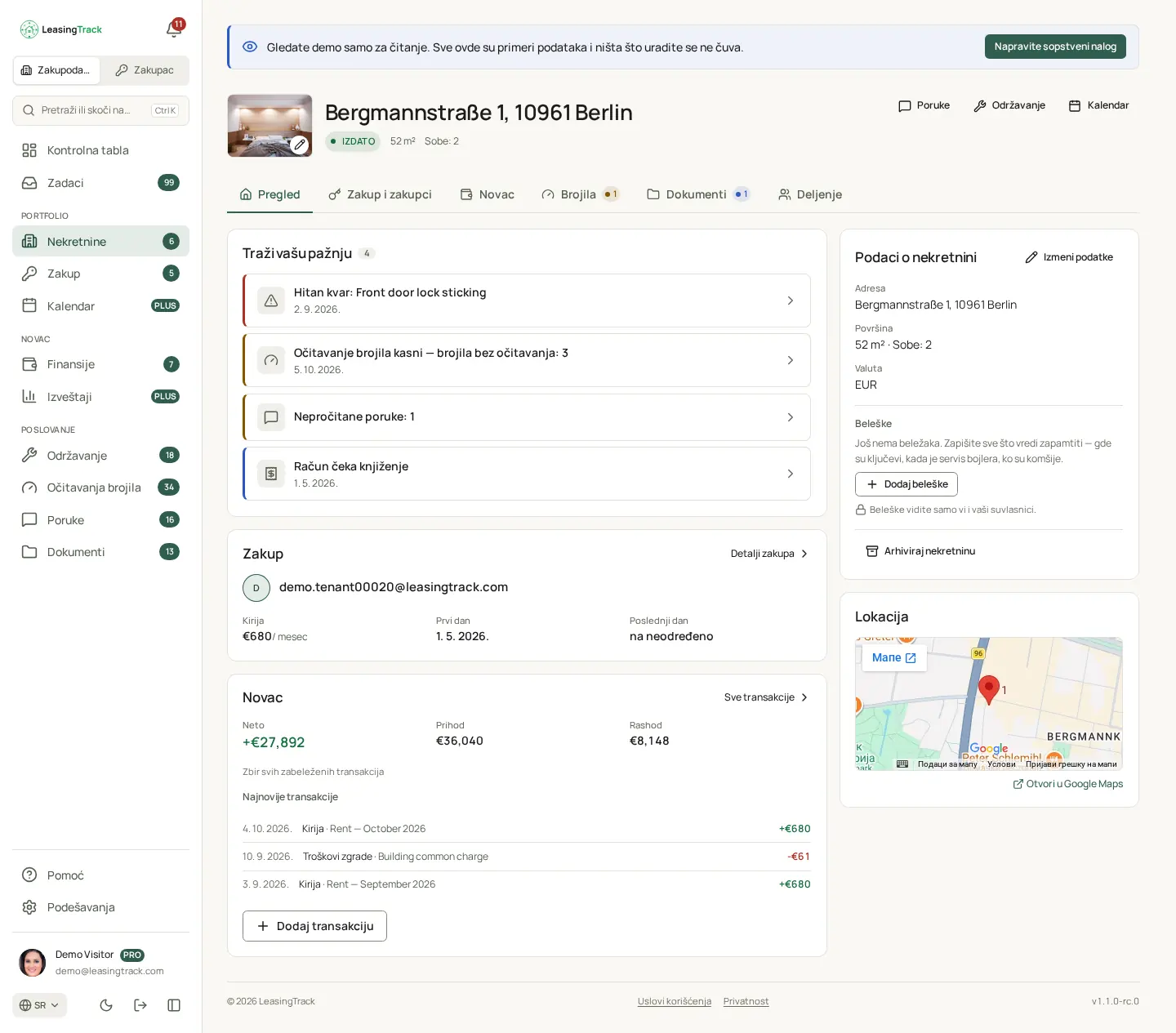Click the pencil icon on property photo
The height and width of the screenshot is (1033, 1176).
(x=300, y=145)
